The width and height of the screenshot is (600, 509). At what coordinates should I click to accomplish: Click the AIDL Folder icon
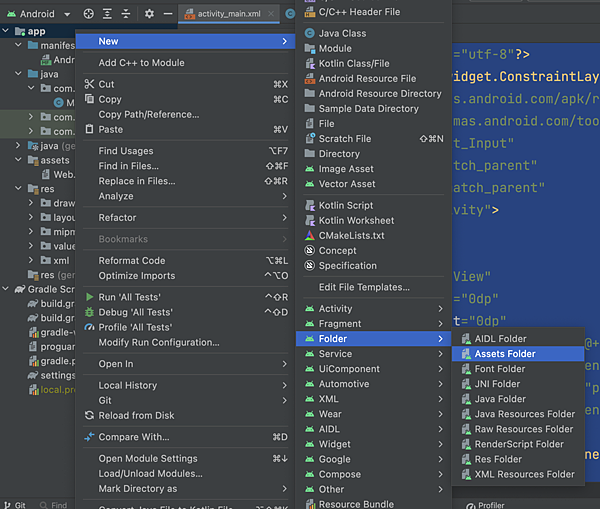point(466,339)
